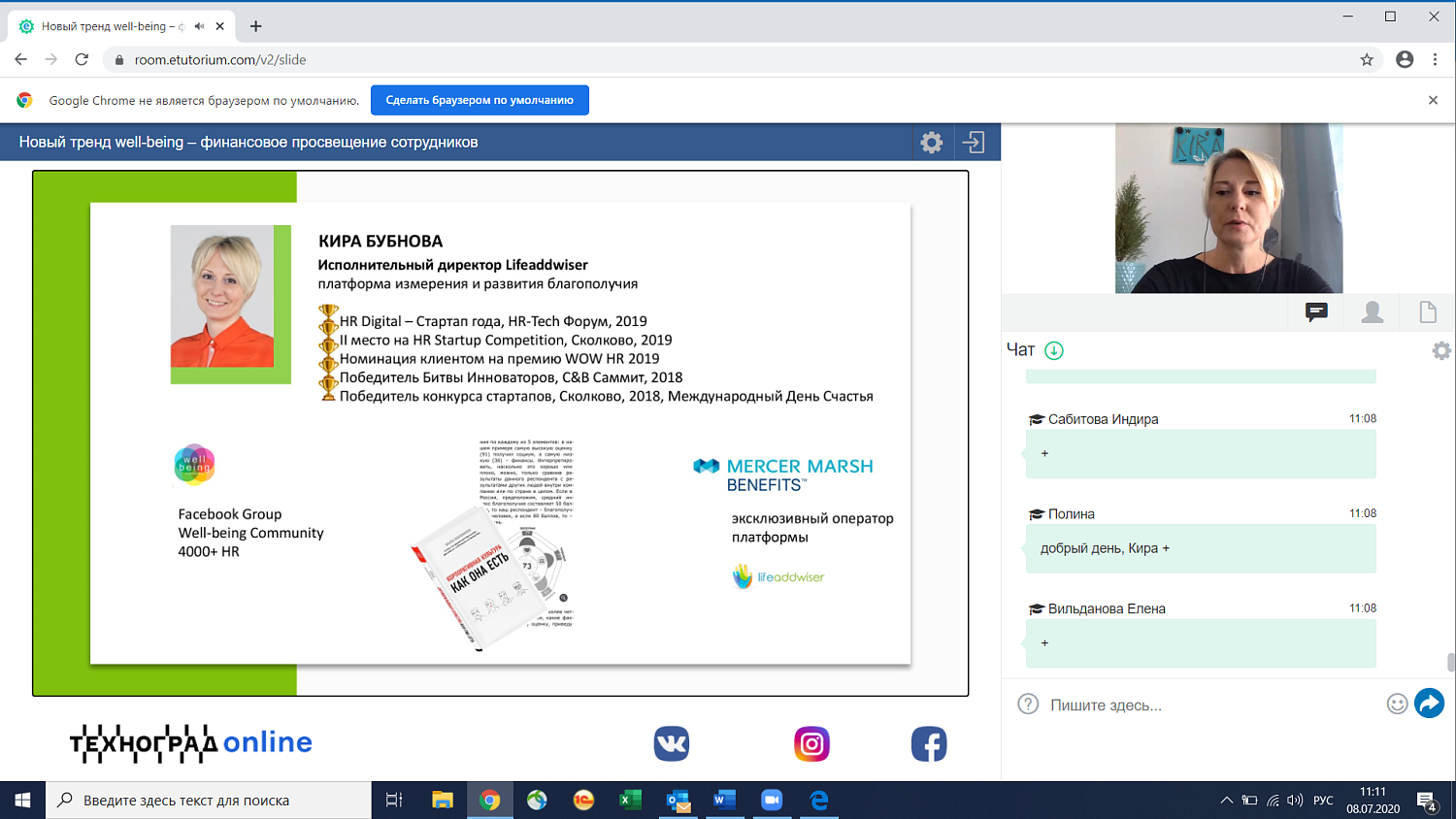Click the exit room icon in header
Image resolution: width=1456 pixels, height=819 pixels.
pos(974,143)
